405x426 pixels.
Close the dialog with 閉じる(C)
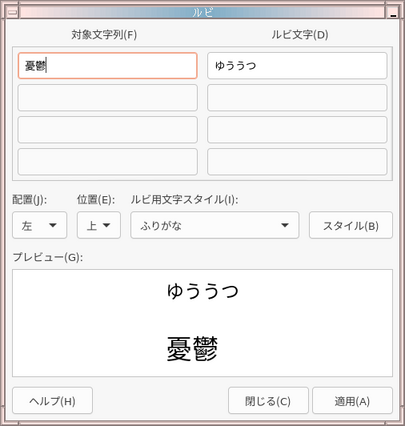click(x=268, y=400)
